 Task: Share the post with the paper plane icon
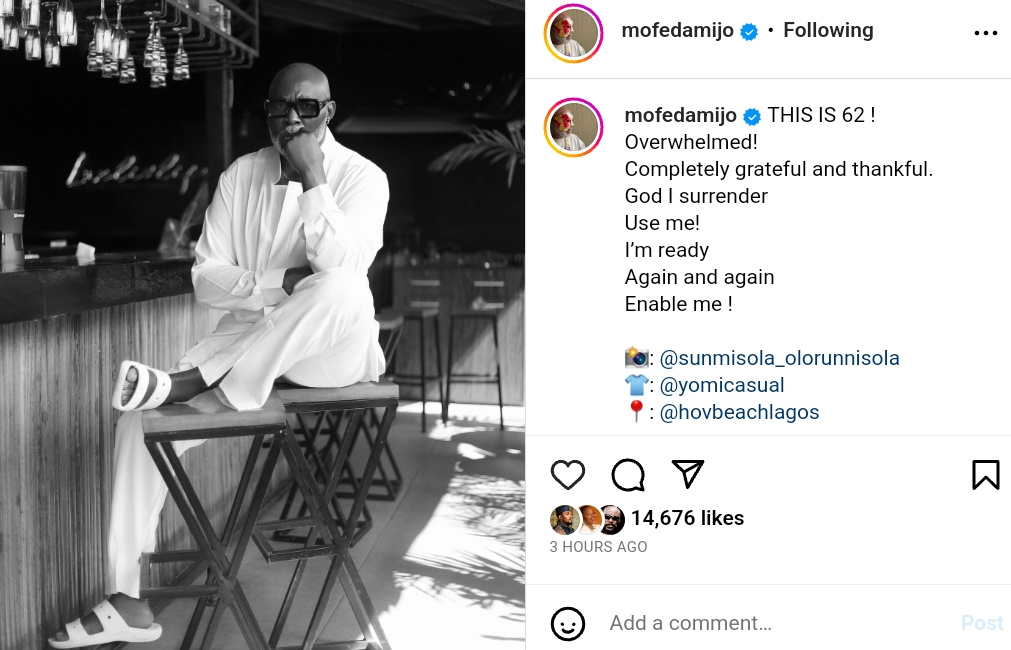coord(688,474)
